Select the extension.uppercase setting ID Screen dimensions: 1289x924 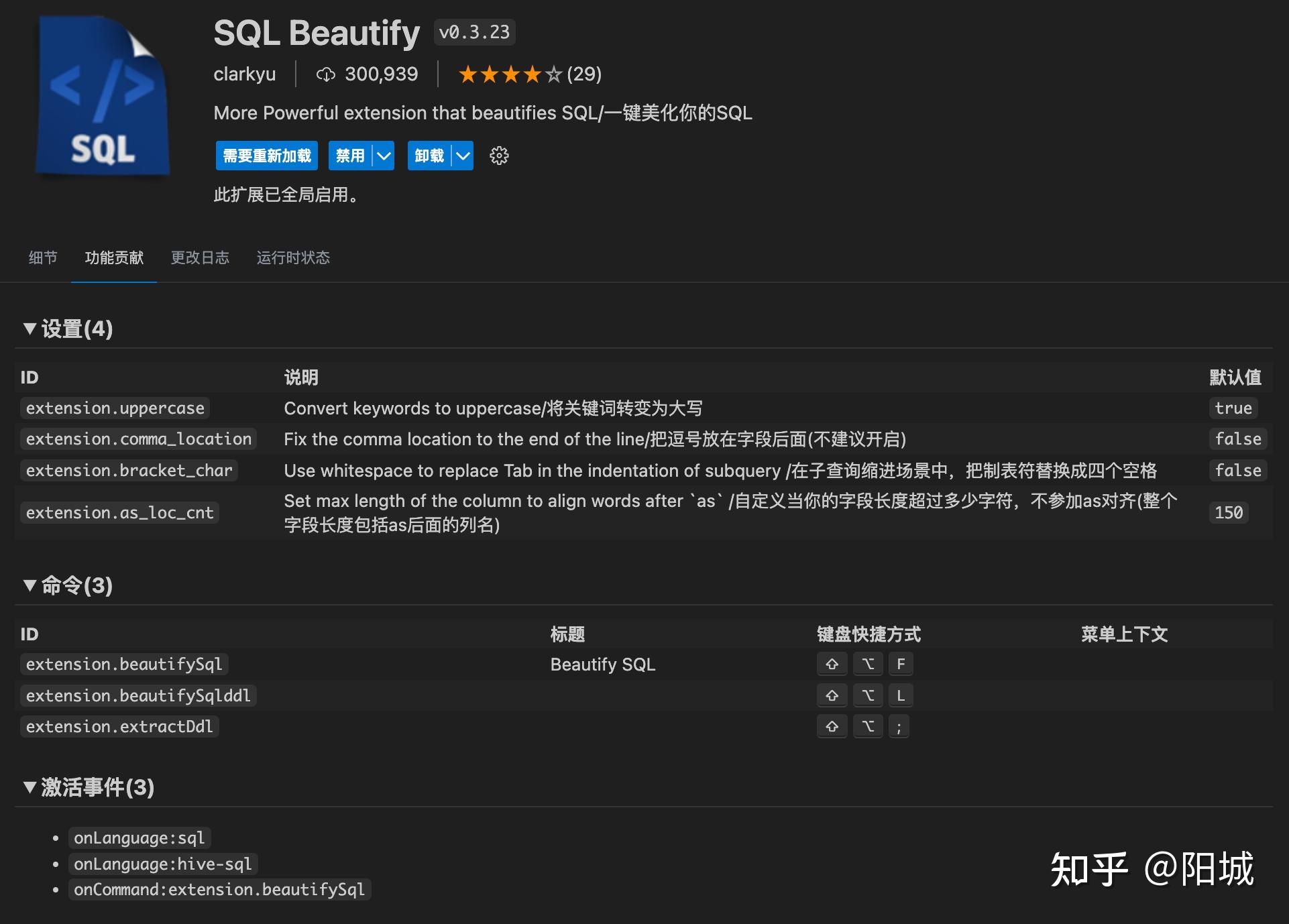(115, 408)
